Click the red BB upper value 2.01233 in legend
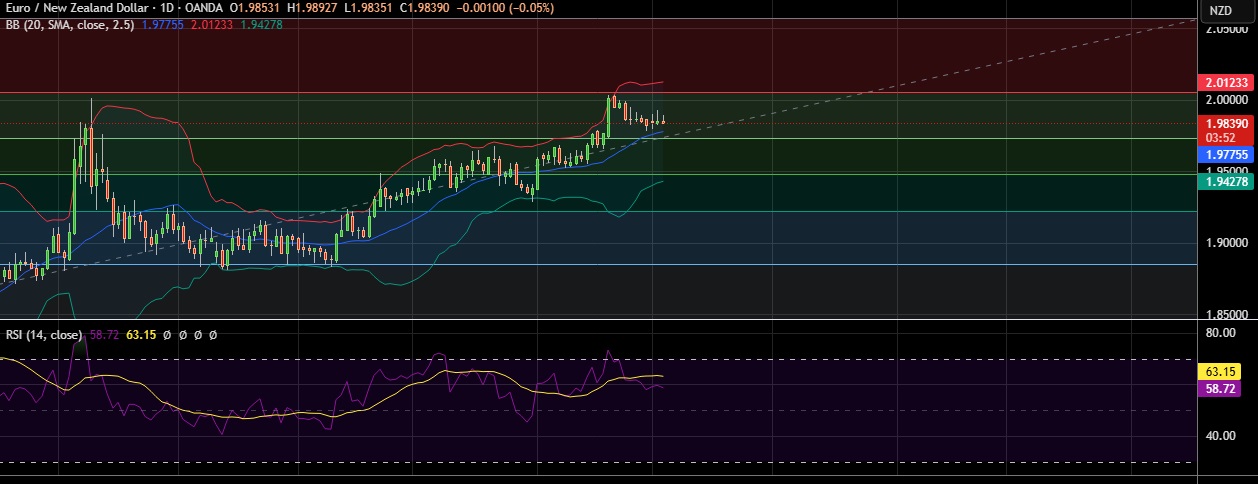This screenshot has width=1258, height=484. 211,24
